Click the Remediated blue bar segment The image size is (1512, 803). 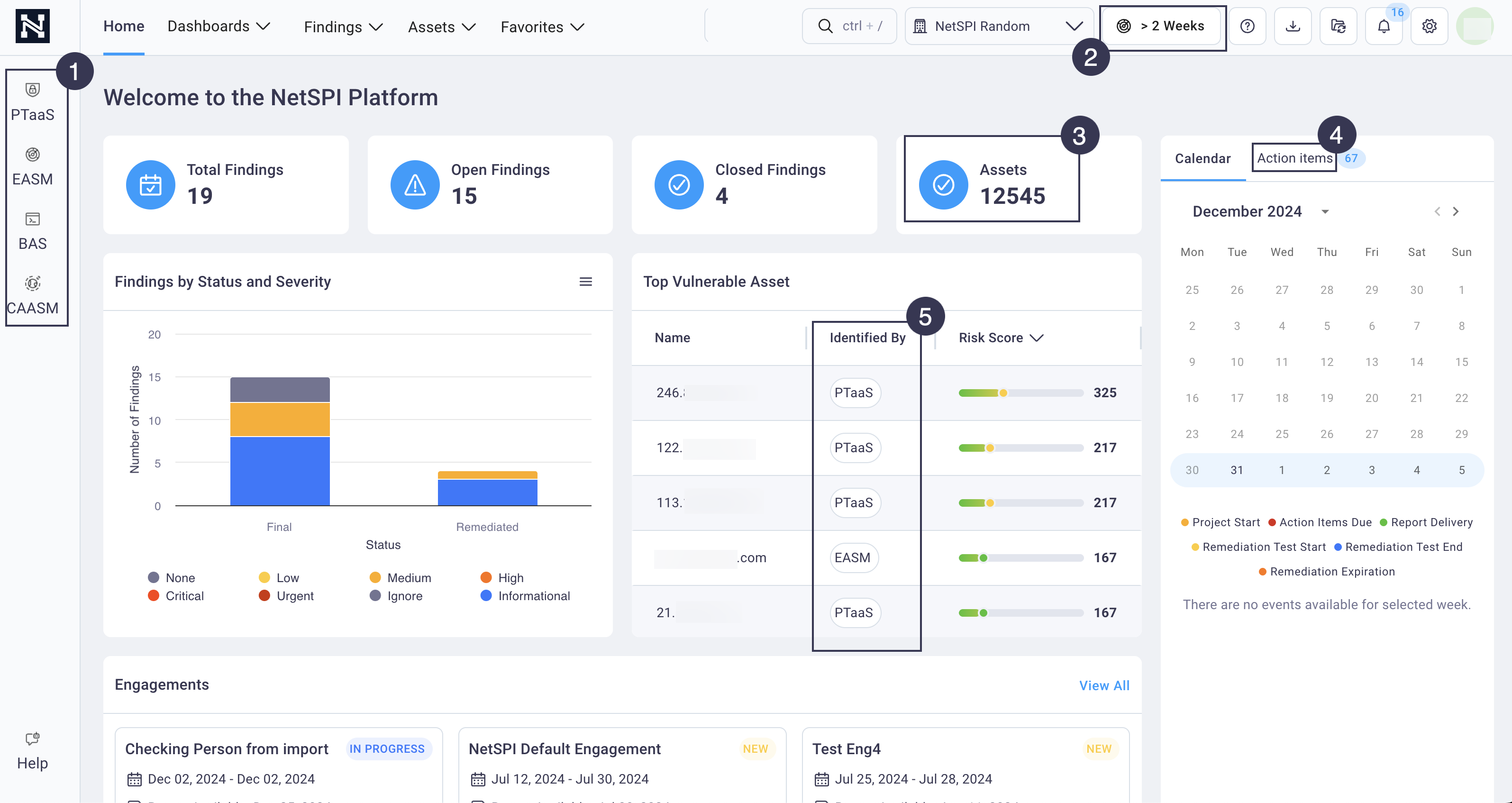point(487,493)
